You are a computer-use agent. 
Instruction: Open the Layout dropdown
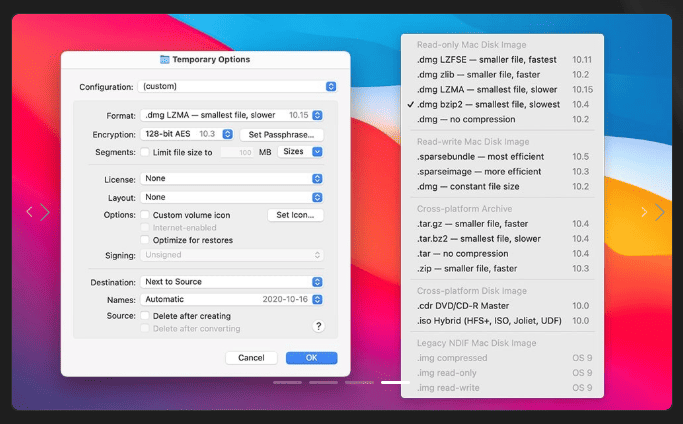click(232, 197)
